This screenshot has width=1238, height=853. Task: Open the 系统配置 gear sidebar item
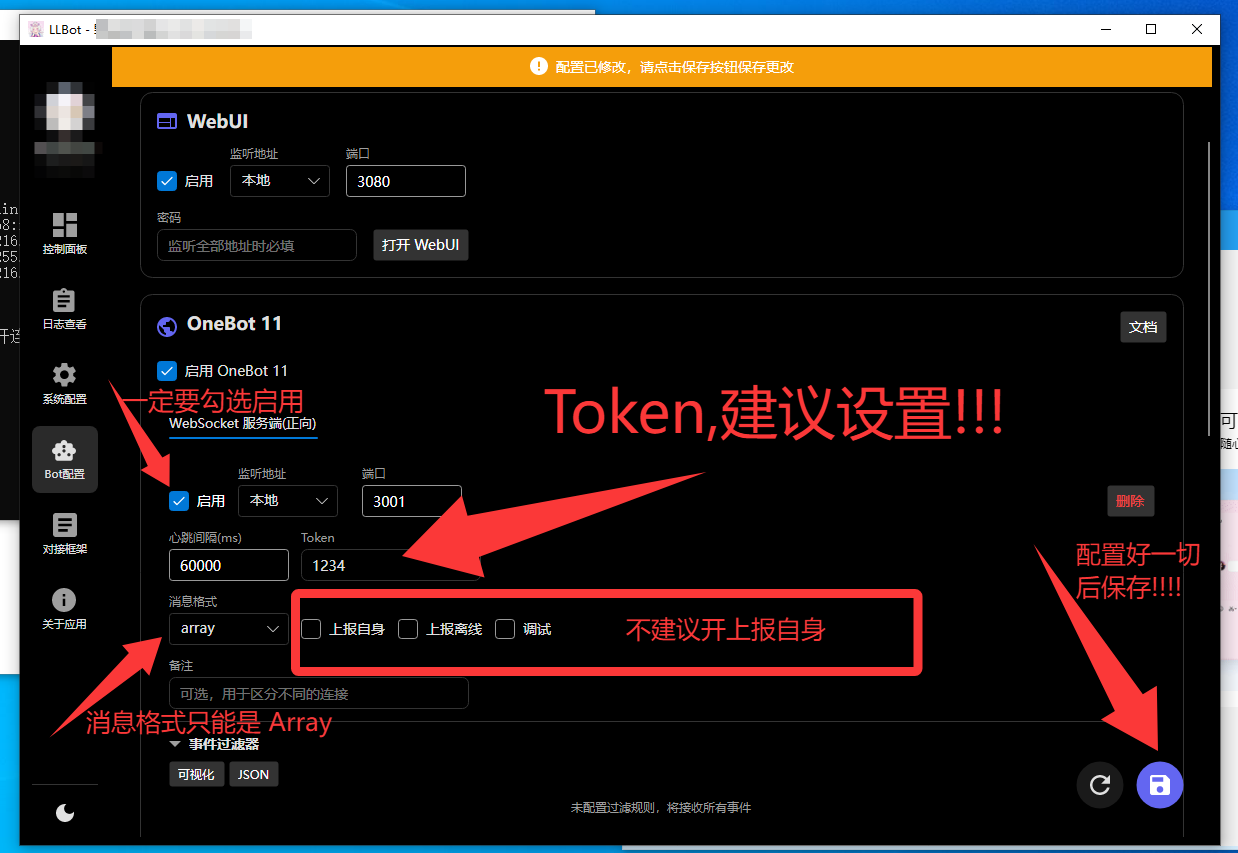pyautogui.click(x=65, y=384)
